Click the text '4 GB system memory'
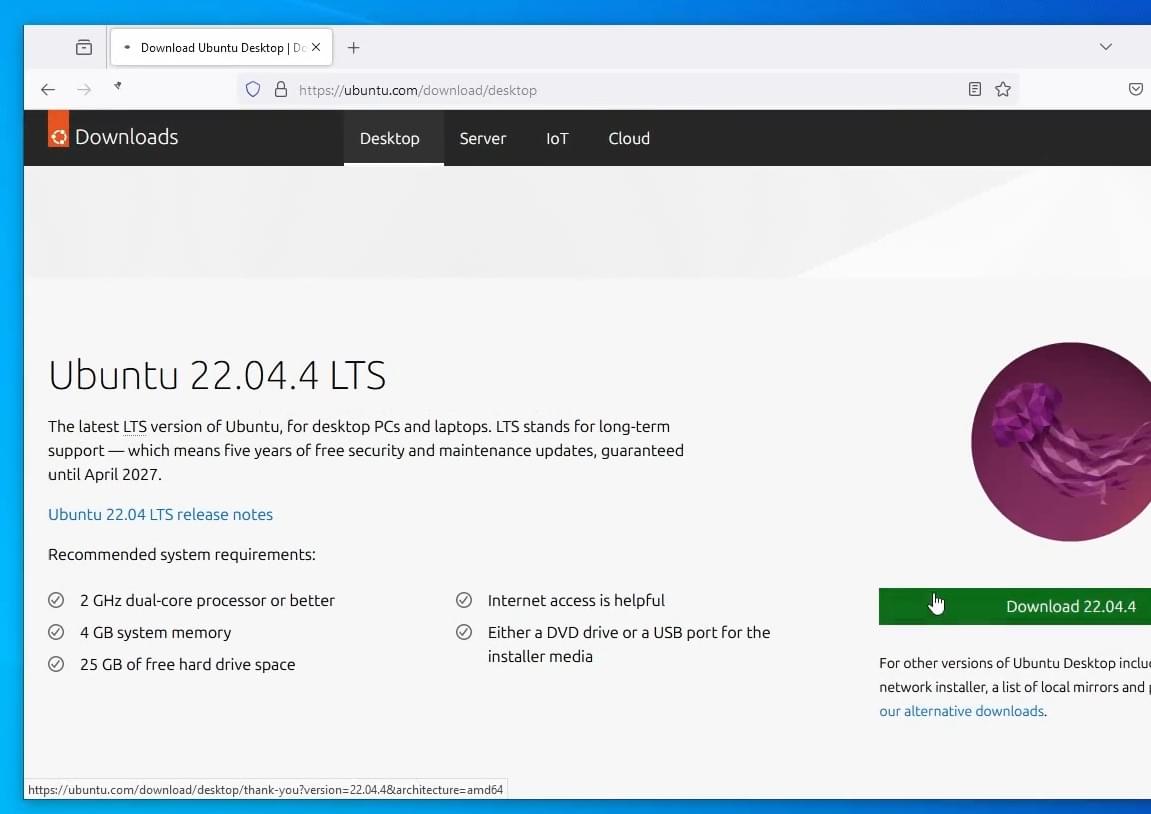Image resolution: width=1151 pixels, height=814 pixels. tap(156, 633)
